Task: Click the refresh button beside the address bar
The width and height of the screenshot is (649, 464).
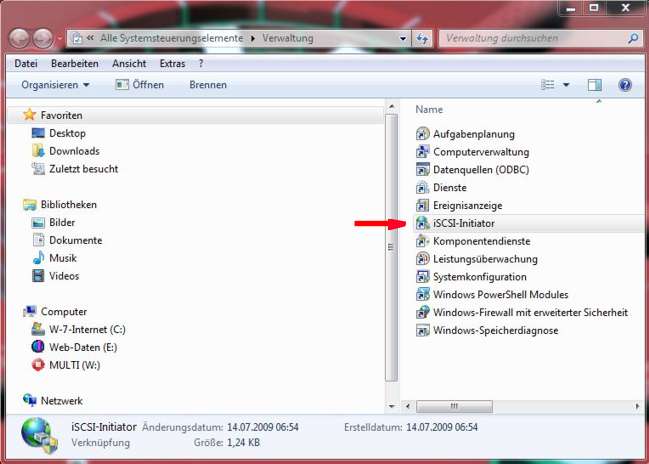Action: click(x=422, y=38)
